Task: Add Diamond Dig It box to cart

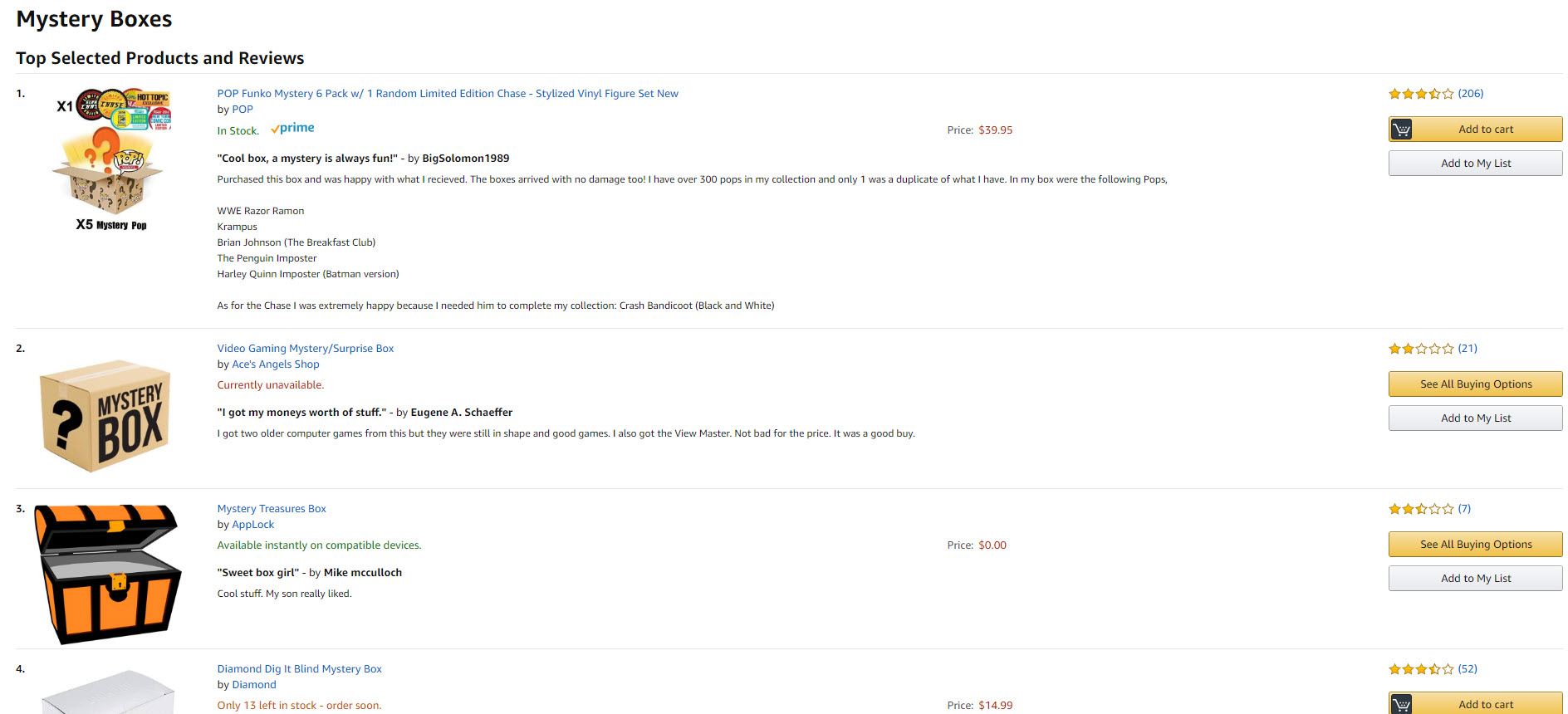Action: (x=1475, y=704)
